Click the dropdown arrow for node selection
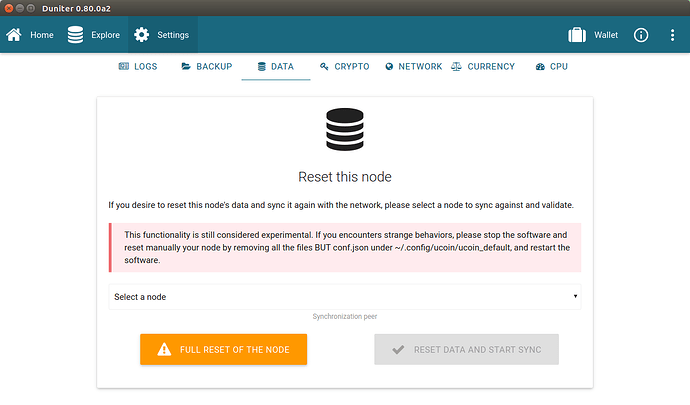690x405 pixels. pyautogui.click(x=575, y=296)
